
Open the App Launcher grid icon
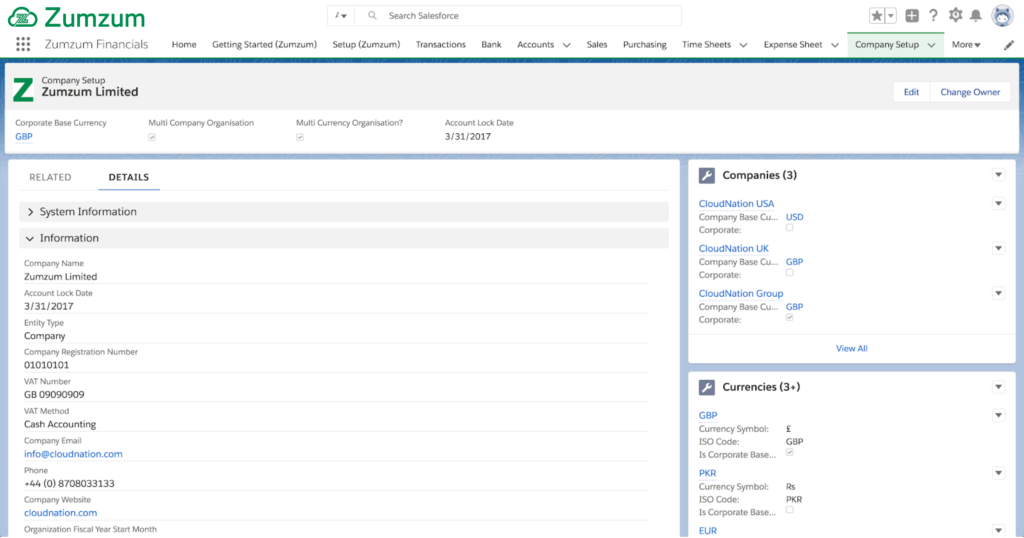(x=23, y=44)
